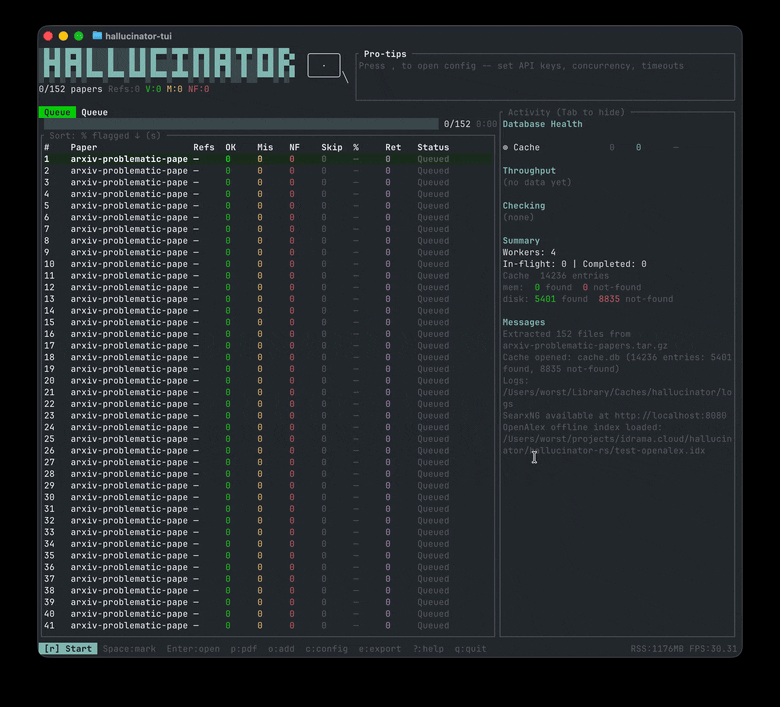780x707 pixels.
Task: Click the Refs column header
Action: (203, 147)
